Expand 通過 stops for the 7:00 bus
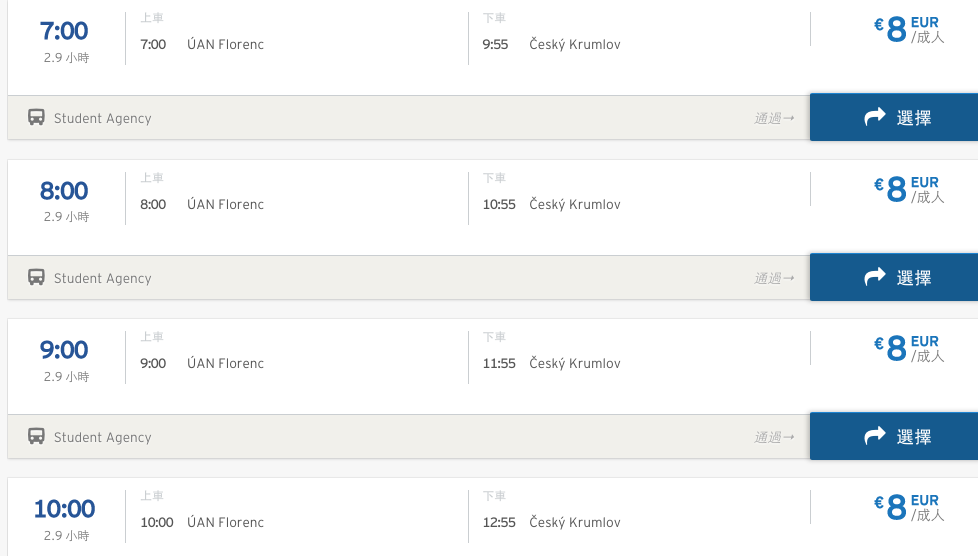 coord(774,118)
